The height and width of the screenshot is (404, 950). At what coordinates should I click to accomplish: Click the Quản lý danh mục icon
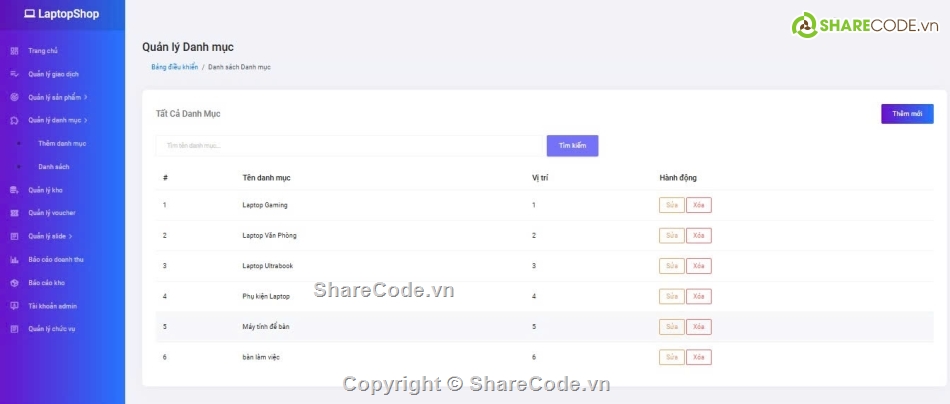click(15, 121)
